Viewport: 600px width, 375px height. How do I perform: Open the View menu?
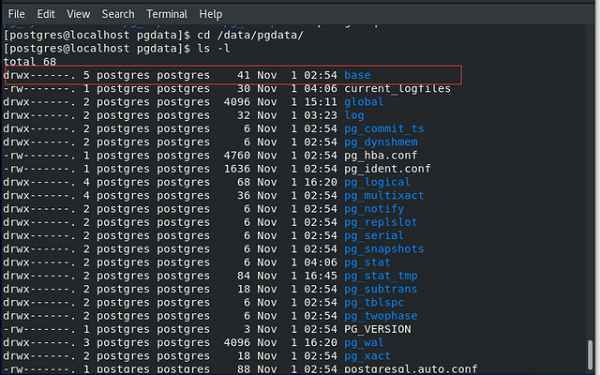[x=78, y=14]
